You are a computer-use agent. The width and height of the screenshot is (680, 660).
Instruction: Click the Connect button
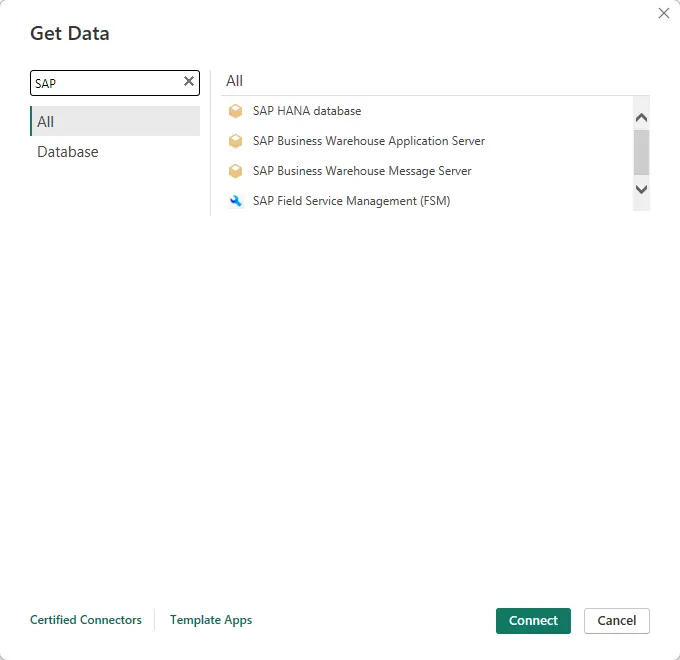533,621
